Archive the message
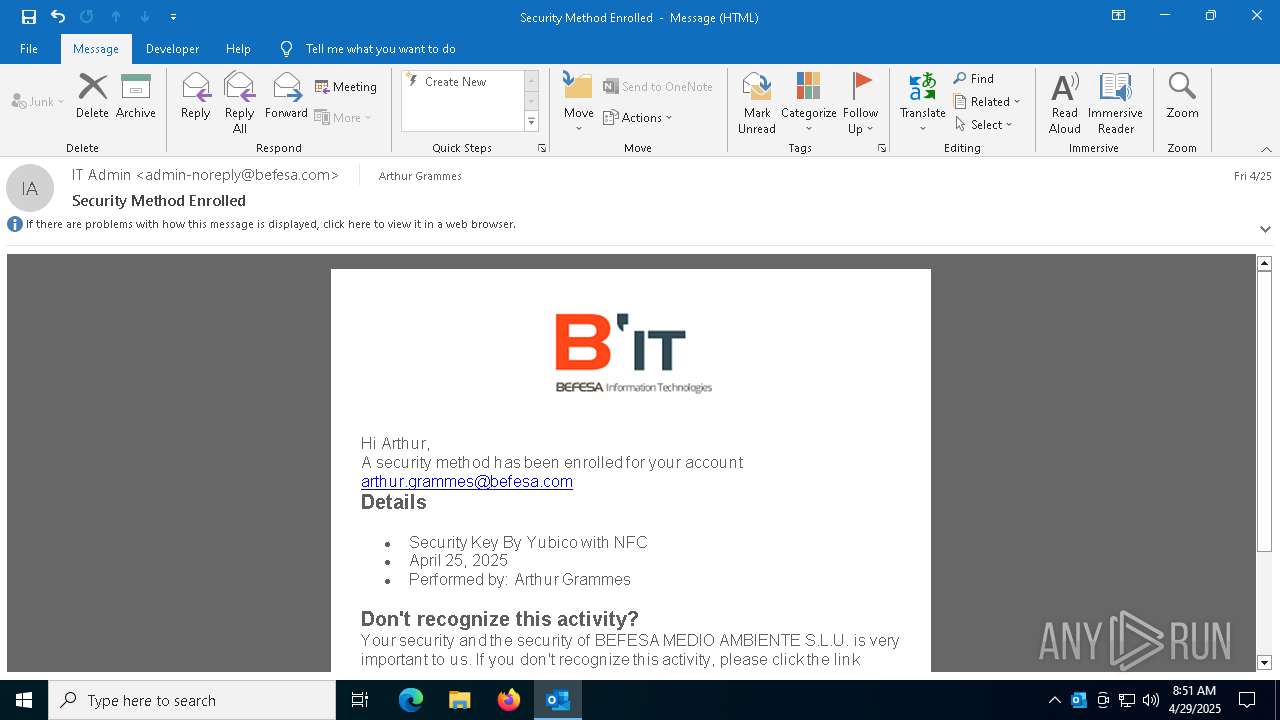This screenshot has height=720, width=1280. 136,97
